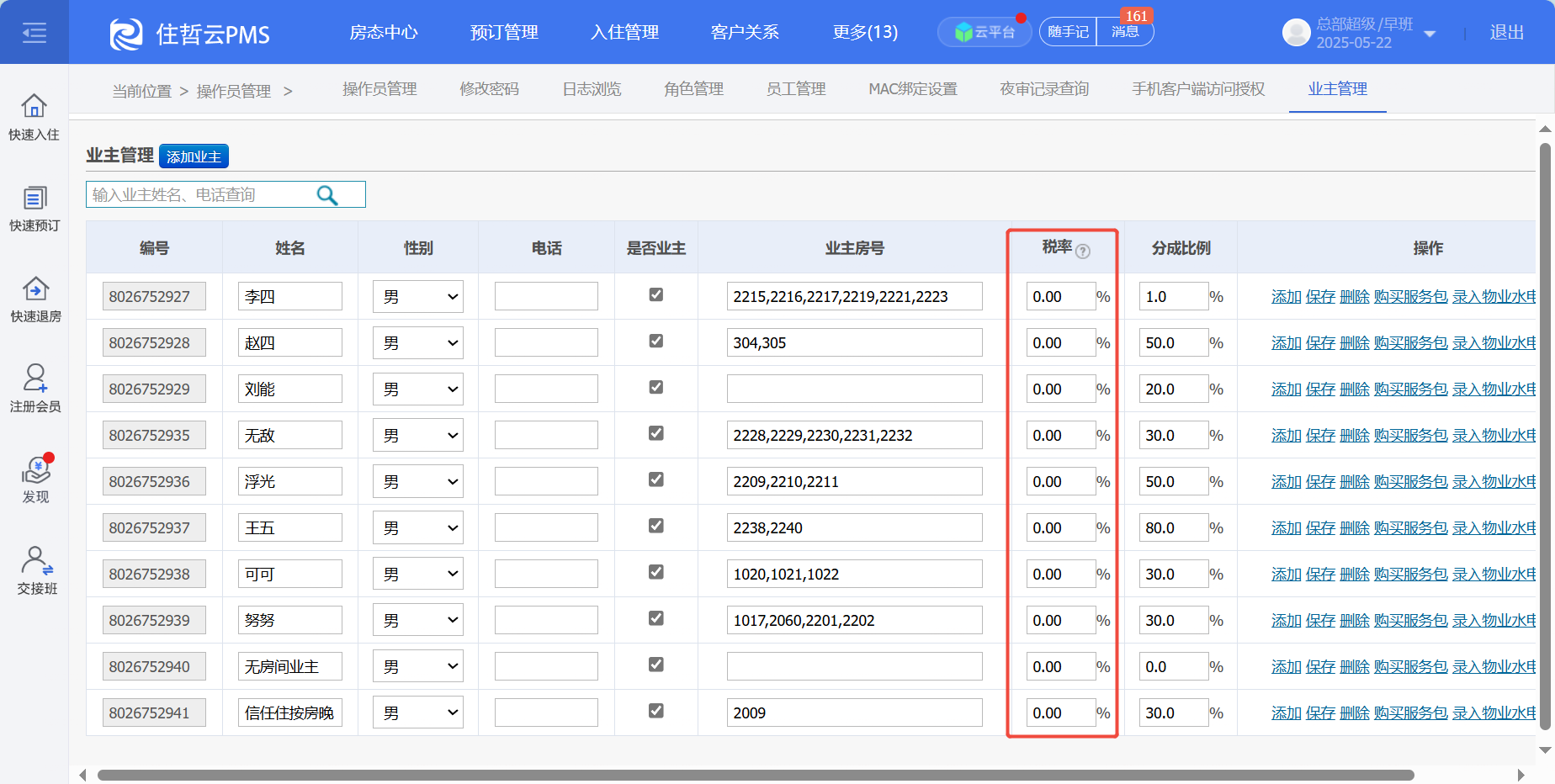1555x784 pixels.
Task: Click the search magnifier icon
Action: [326, 195]
